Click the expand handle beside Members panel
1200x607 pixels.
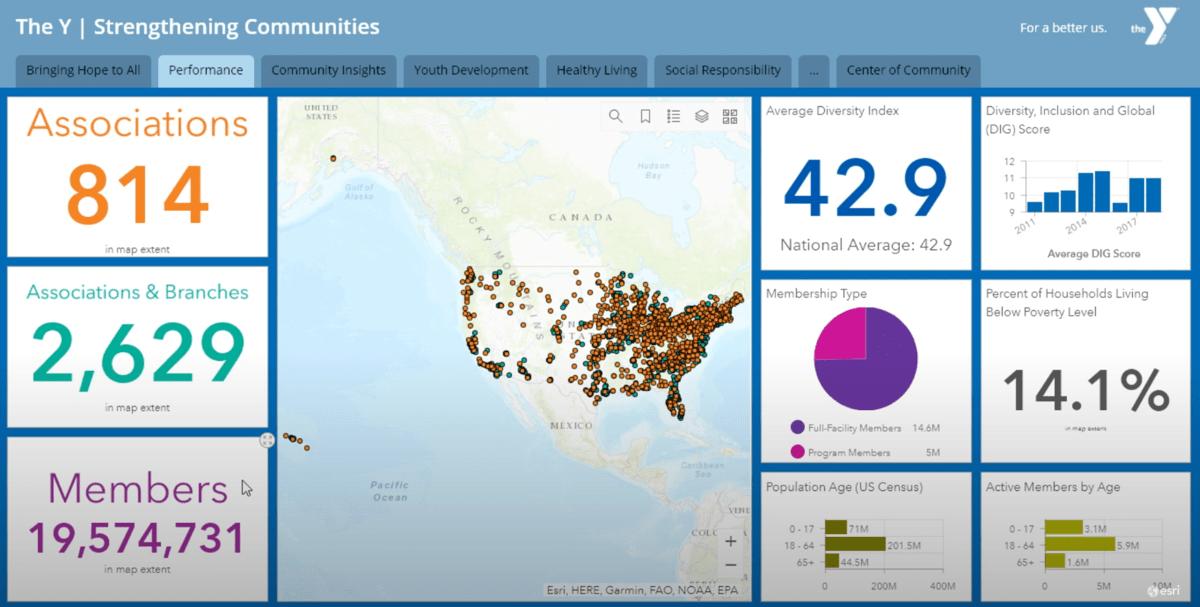[x=267, y=440]
